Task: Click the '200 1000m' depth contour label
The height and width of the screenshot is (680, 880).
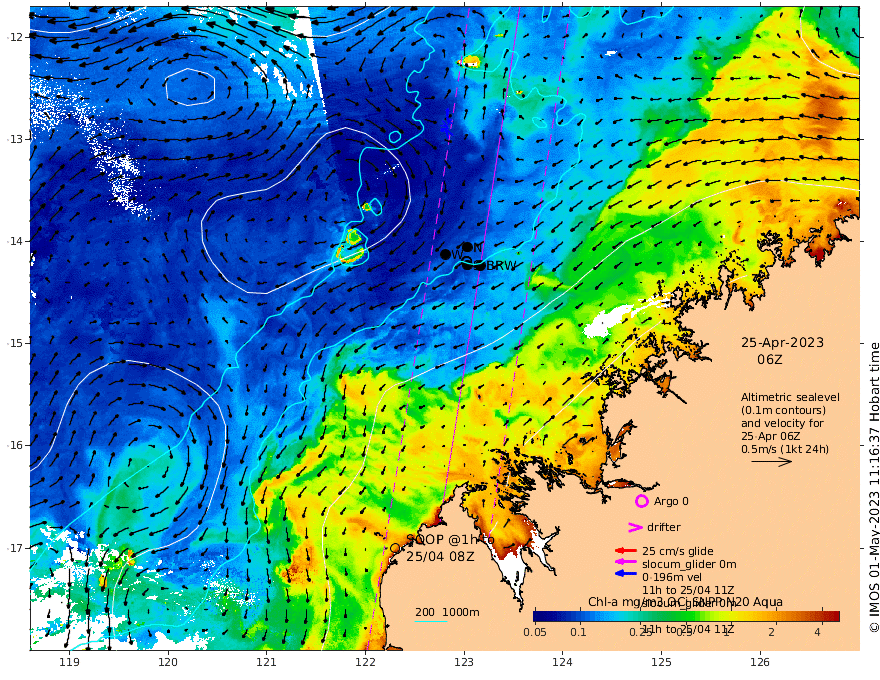Action: [447, 612]
